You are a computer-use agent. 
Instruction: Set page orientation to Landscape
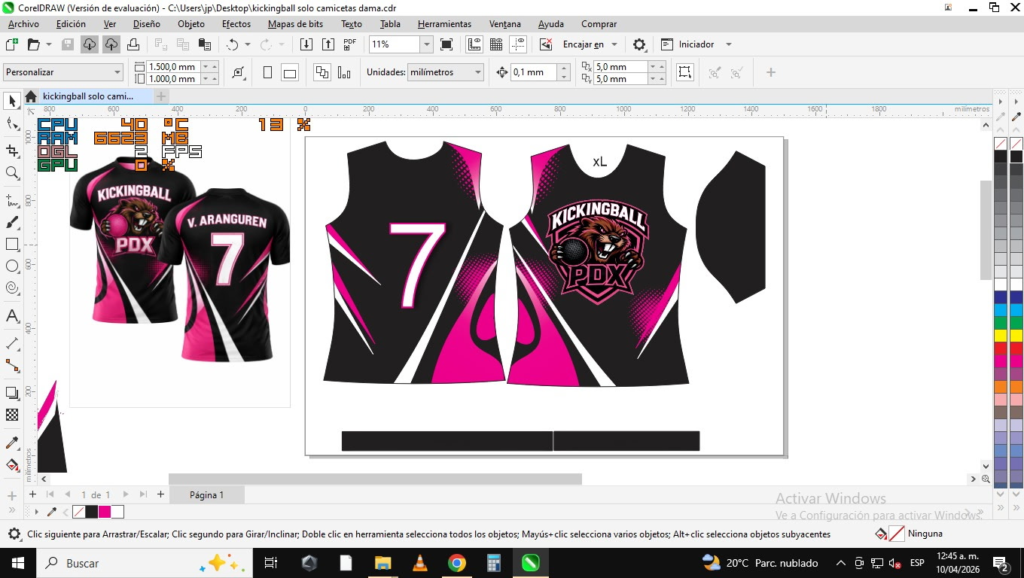point(290,72)
